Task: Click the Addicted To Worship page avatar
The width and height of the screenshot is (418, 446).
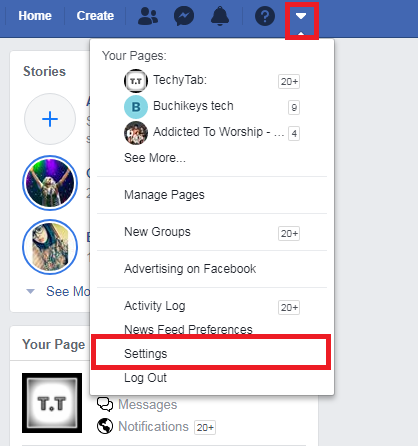Action: 136,133
